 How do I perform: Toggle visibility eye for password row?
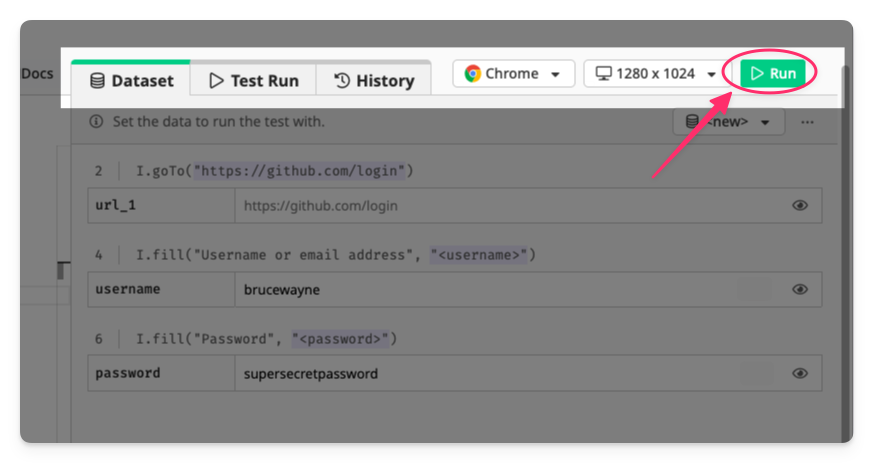(x=800, y=373)
